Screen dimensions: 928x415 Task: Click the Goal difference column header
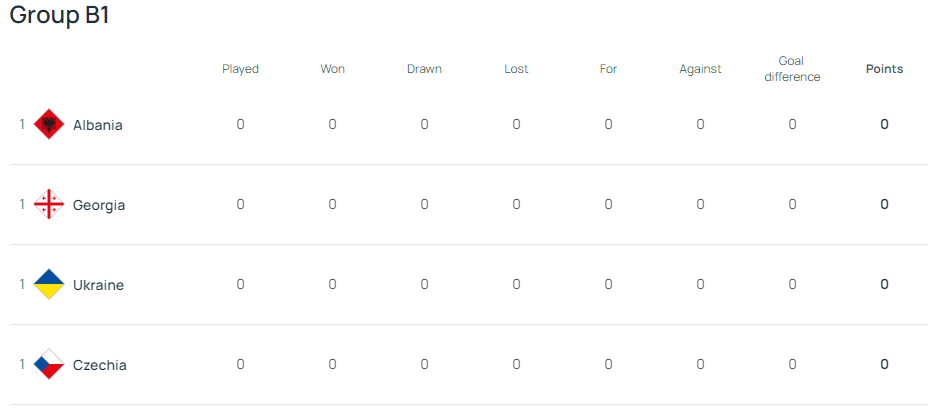click(792, 69)
